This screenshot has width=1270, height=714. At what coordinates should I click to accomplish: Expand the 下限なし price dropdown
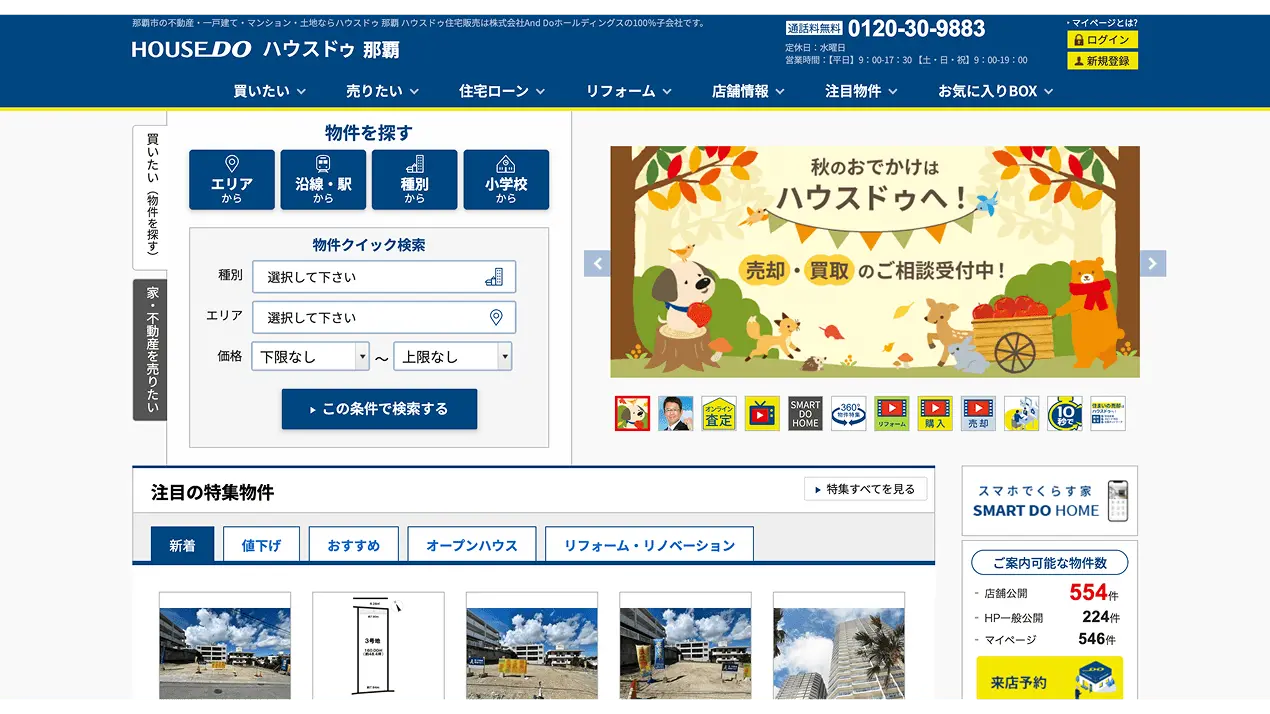click(310, 356)
